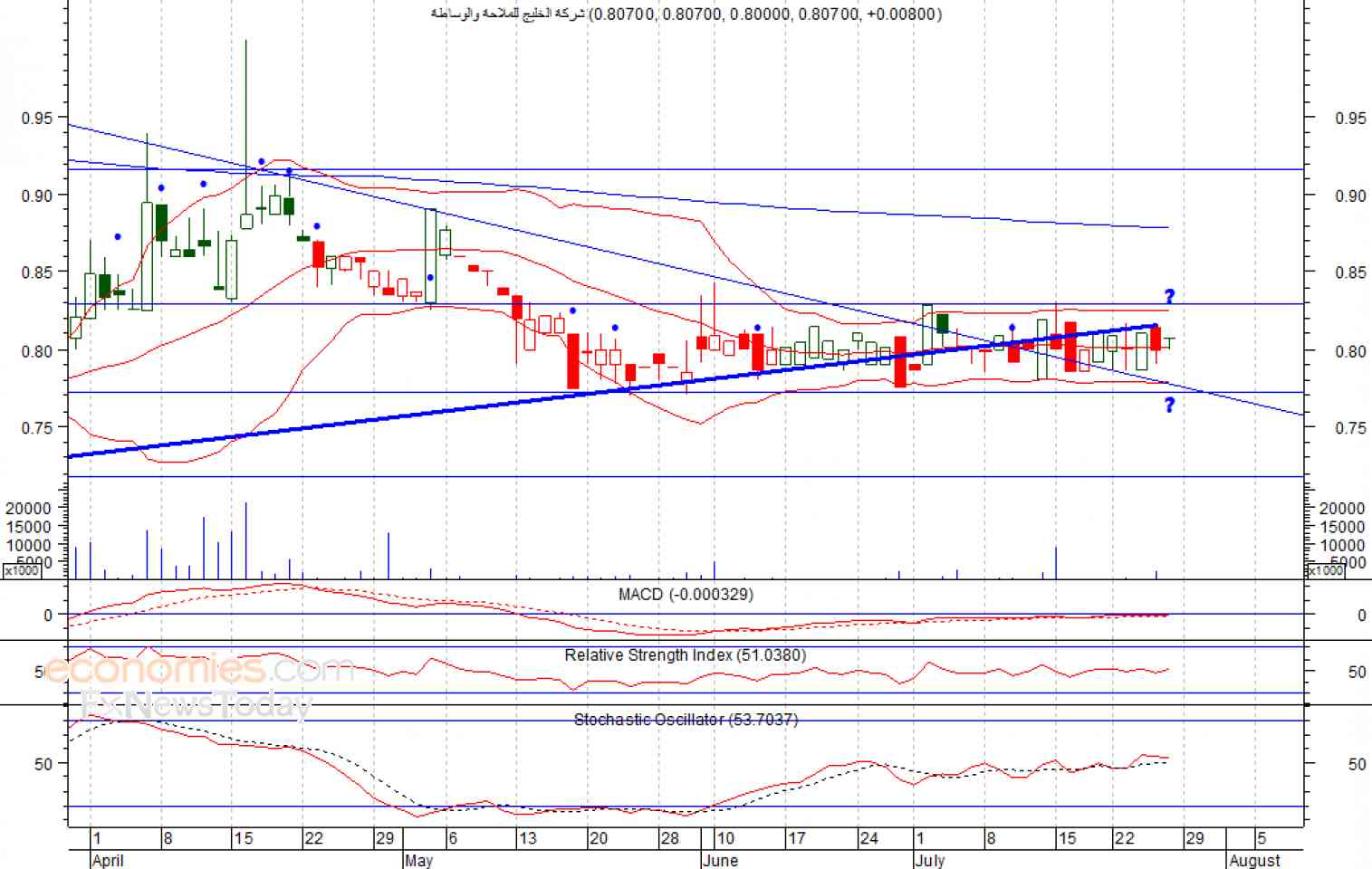1372x869 pixels.
Task: Click 20000 on the left volume axis
Action: pos(28,509)
